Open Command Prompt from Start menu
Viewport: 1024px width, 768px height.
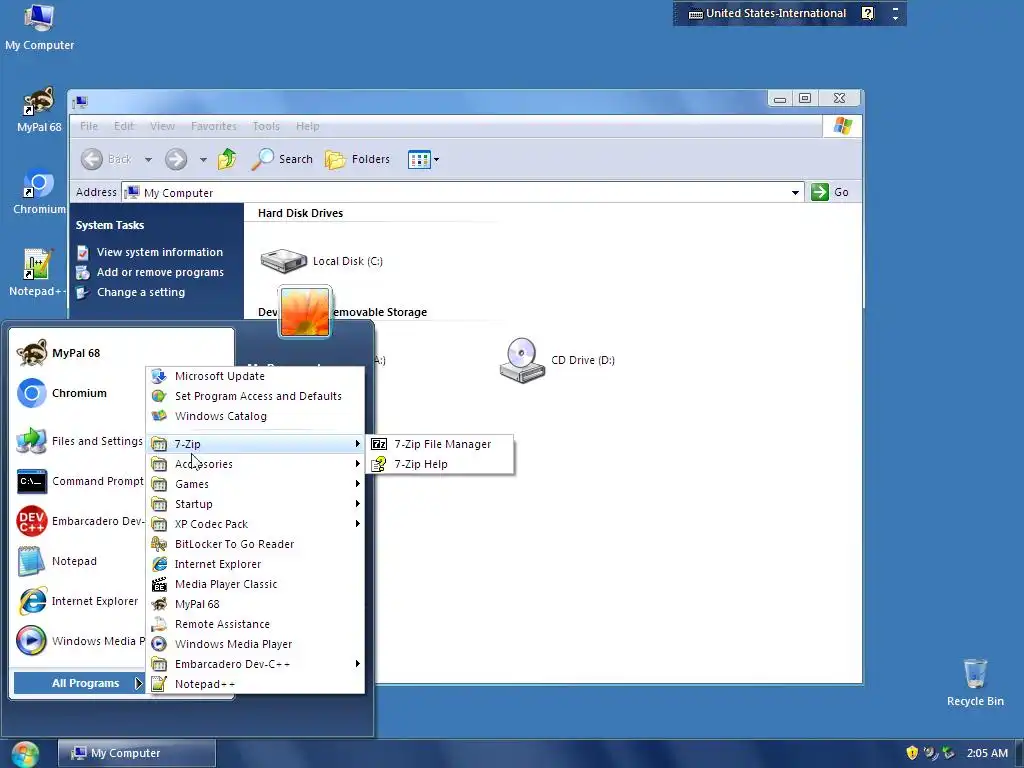coord(78,481)
